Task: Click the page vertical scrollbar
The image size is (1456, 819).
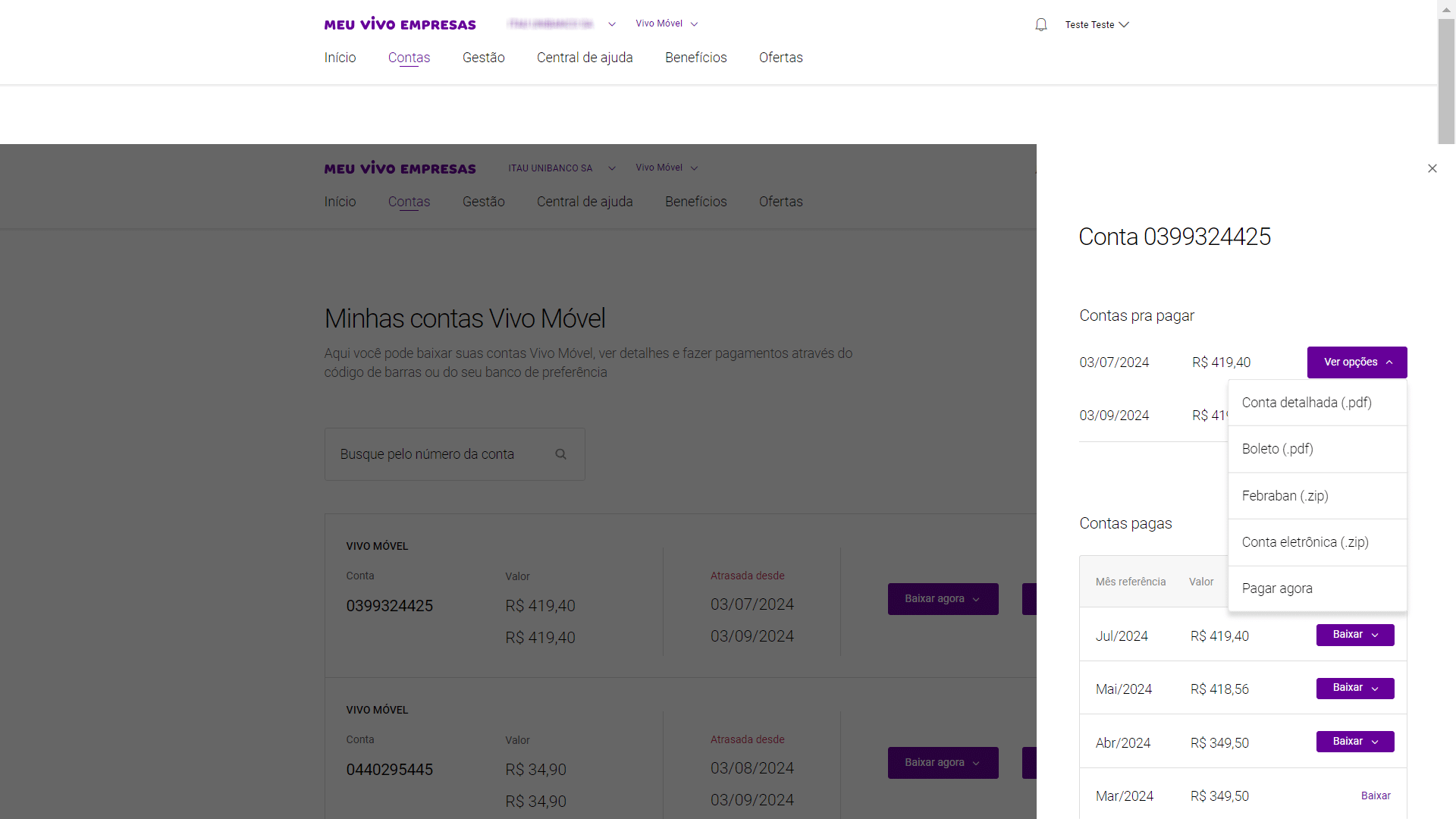Action: 1446,80
